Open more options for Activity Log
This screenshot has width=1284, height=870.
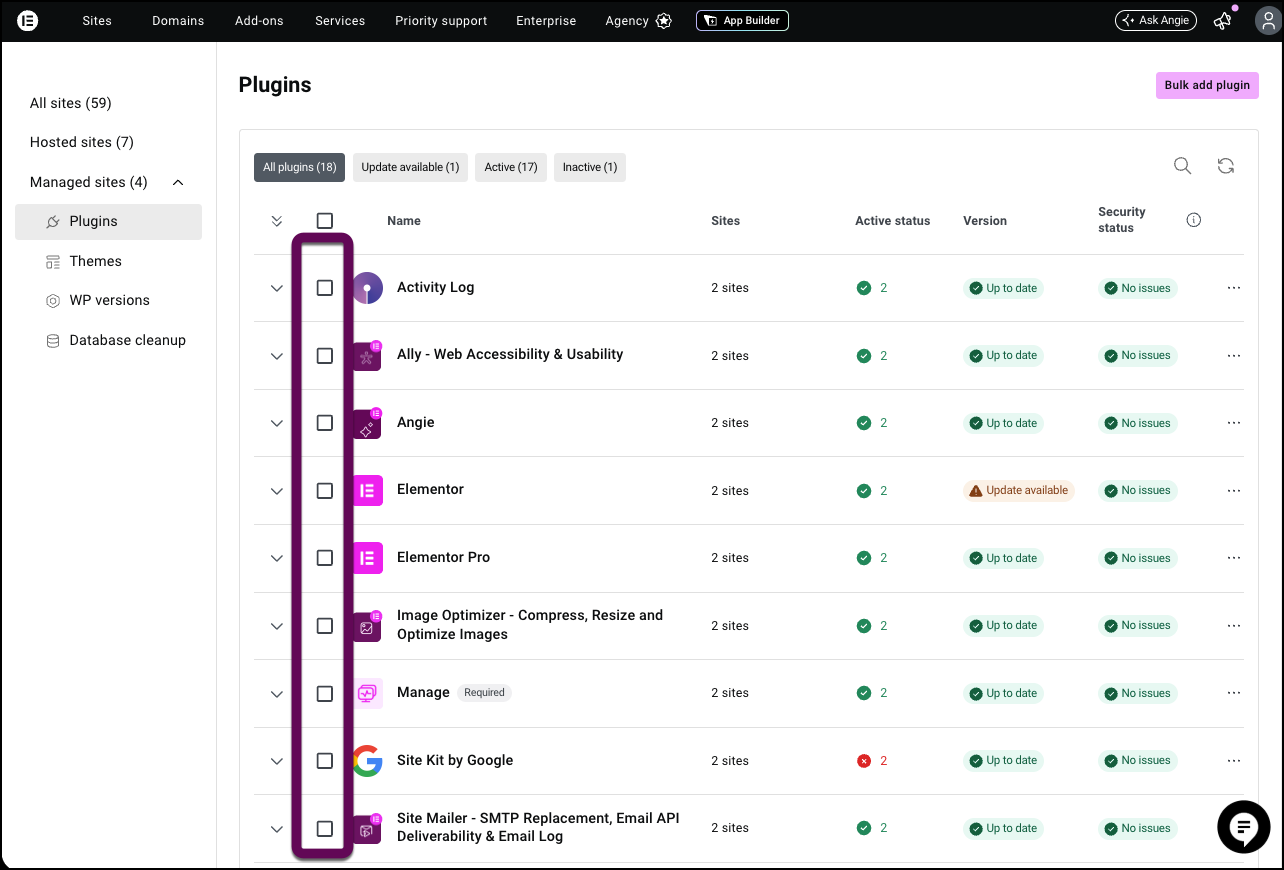point(1234,288)
